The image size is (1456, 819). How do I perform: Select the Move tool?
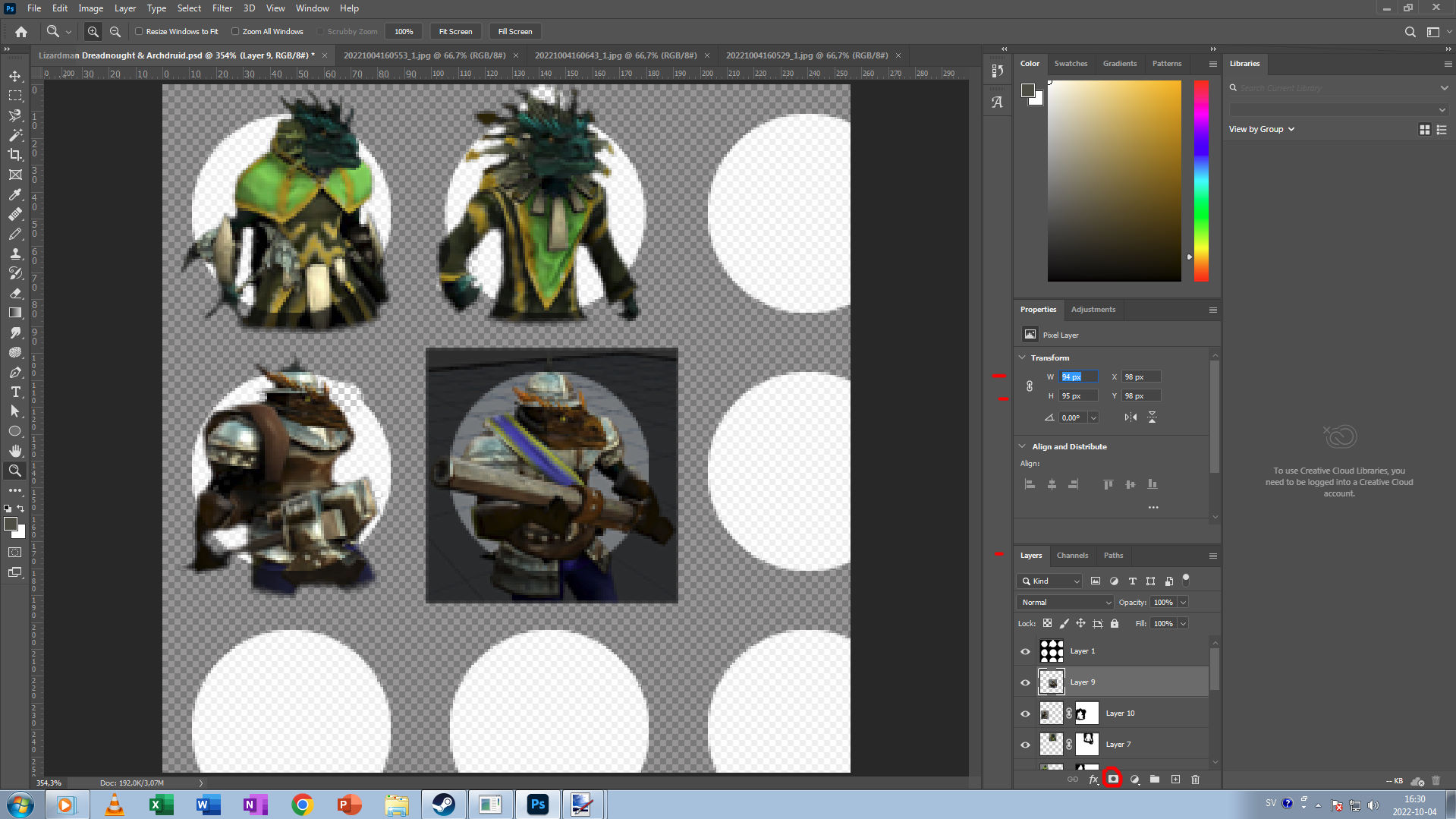point(15,77)
